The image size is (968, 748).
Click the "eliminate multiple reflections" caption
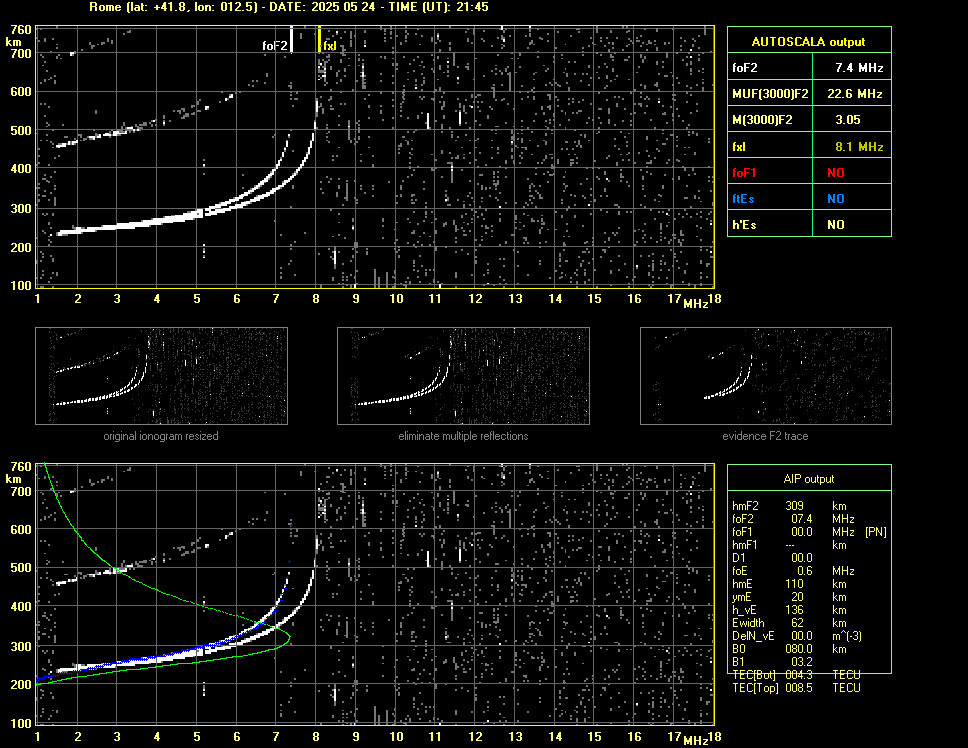pyautogui.click(x=463, y=436)
